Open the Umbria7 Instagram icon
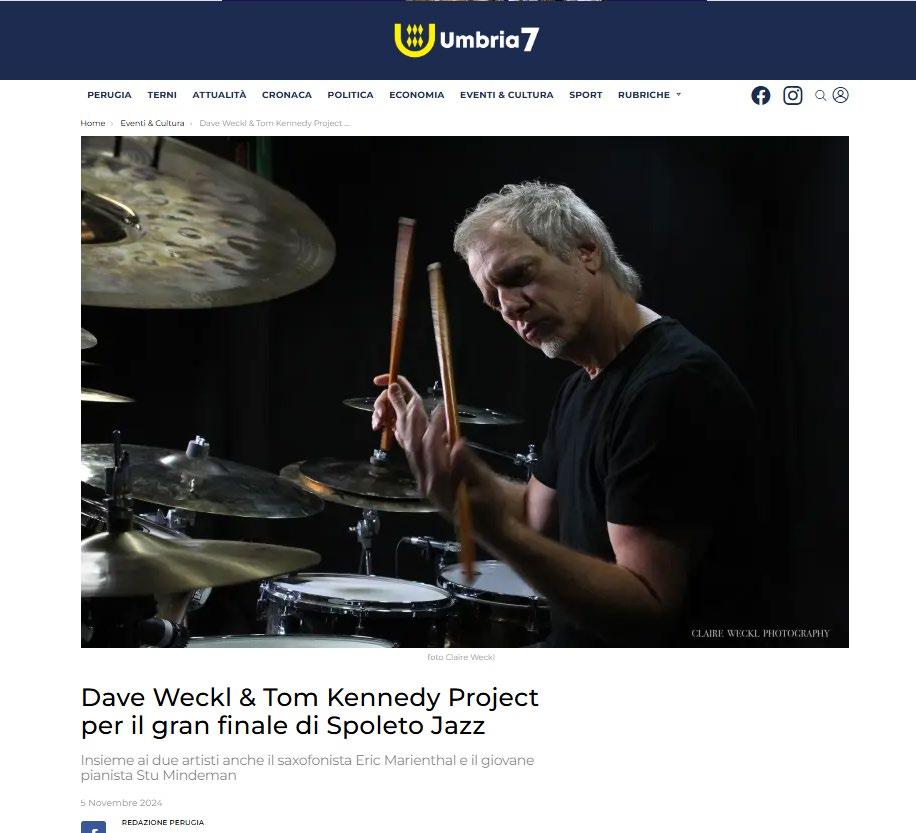The image size is (916, 833). click(792, 95)
